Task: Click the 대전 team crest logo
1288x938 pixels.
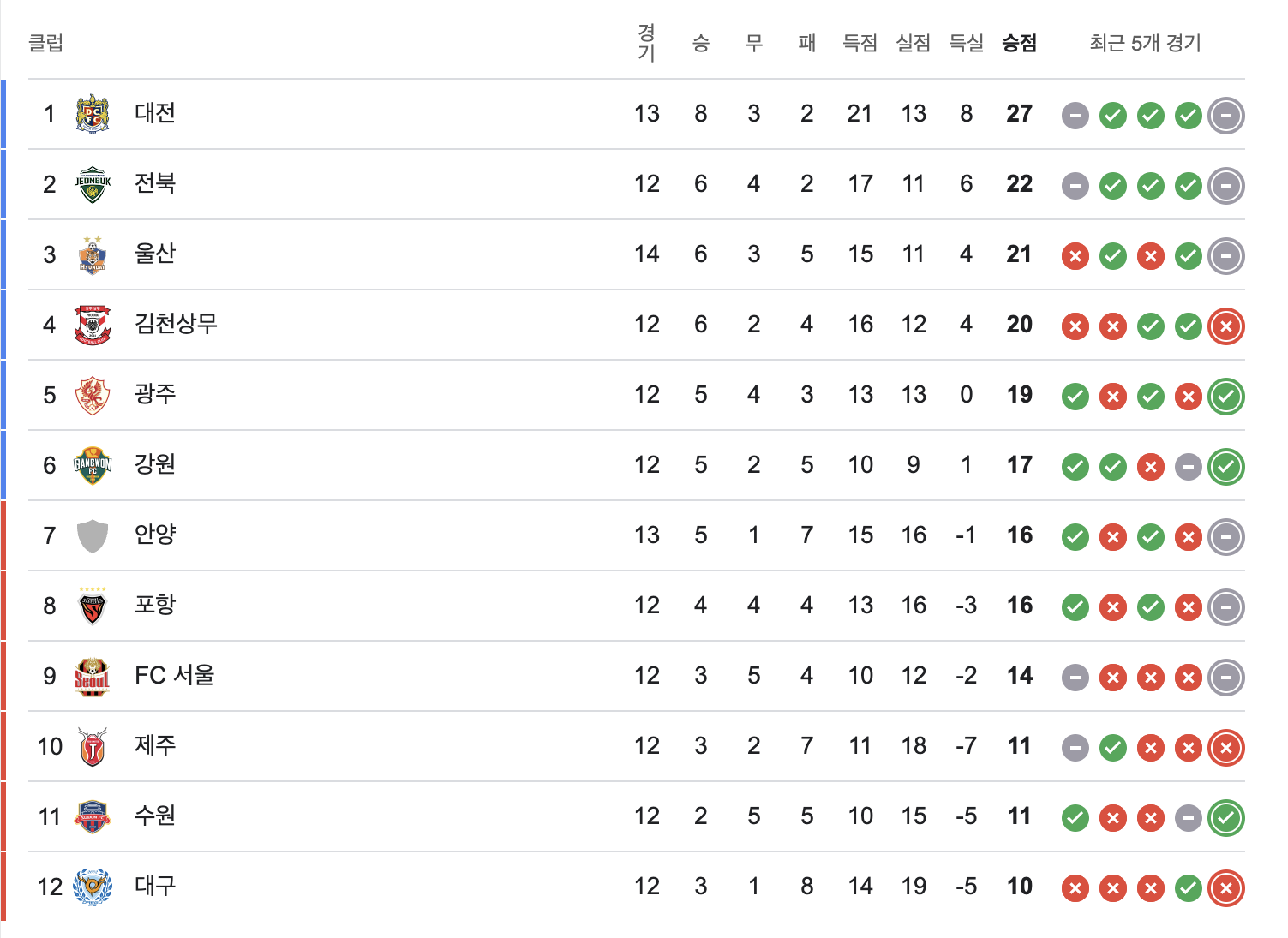Action: pos(93,113)
